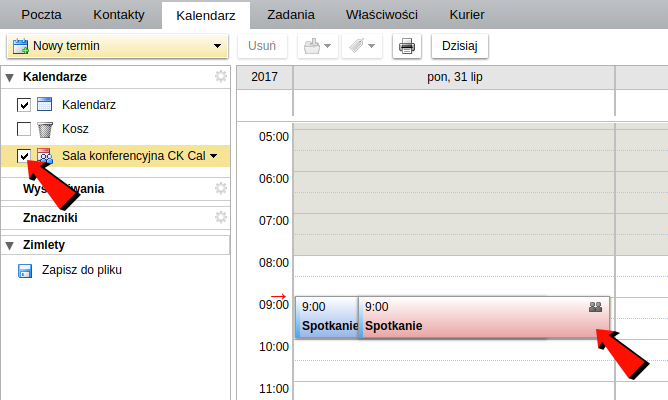This screenshot has width=668, height=400.
Task: Click the Zapisz do pliku save icon
Action: (x=25, y=270)
